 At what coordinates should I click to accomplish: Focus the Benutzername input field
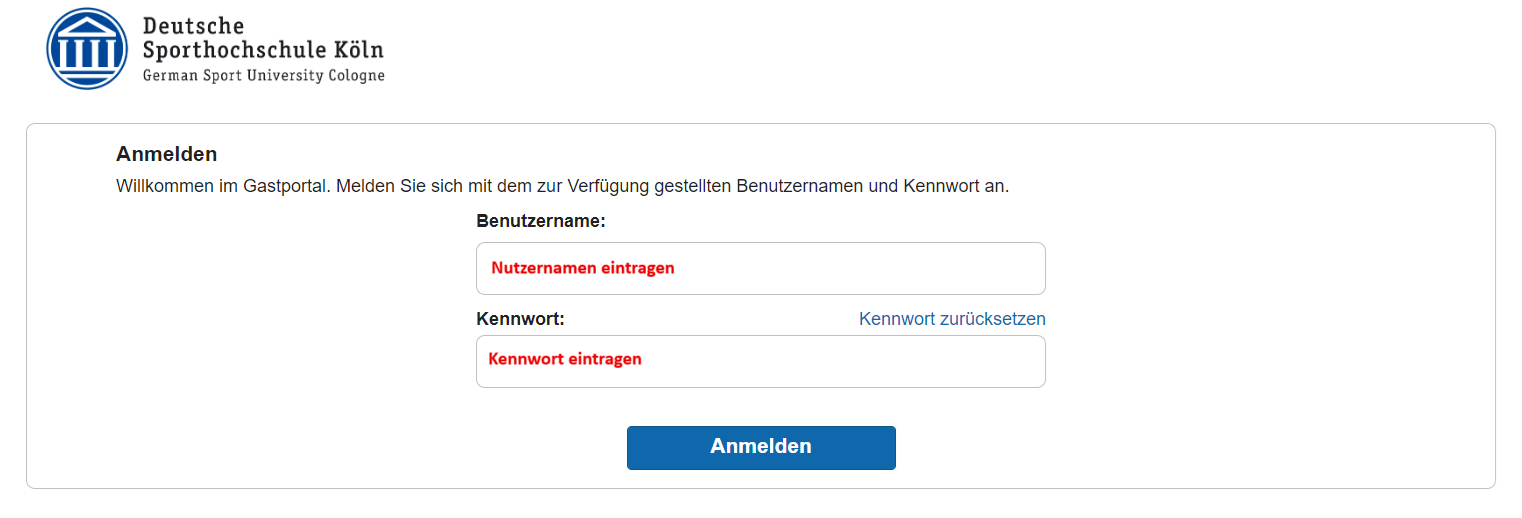(760, 268)
